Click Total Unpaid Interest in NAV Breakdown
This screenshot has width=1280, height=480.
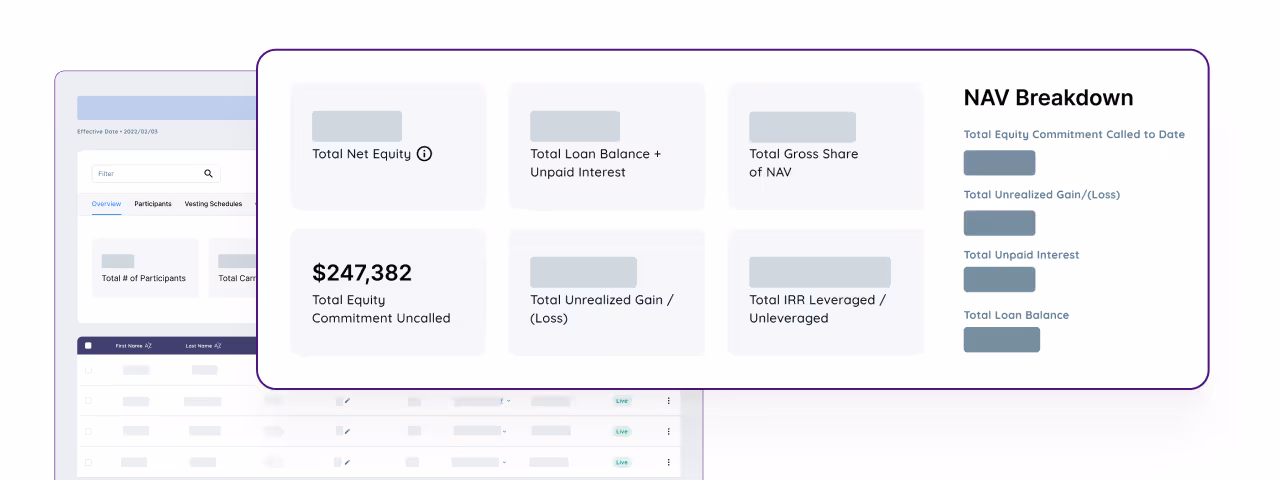tap(1021, 255)
